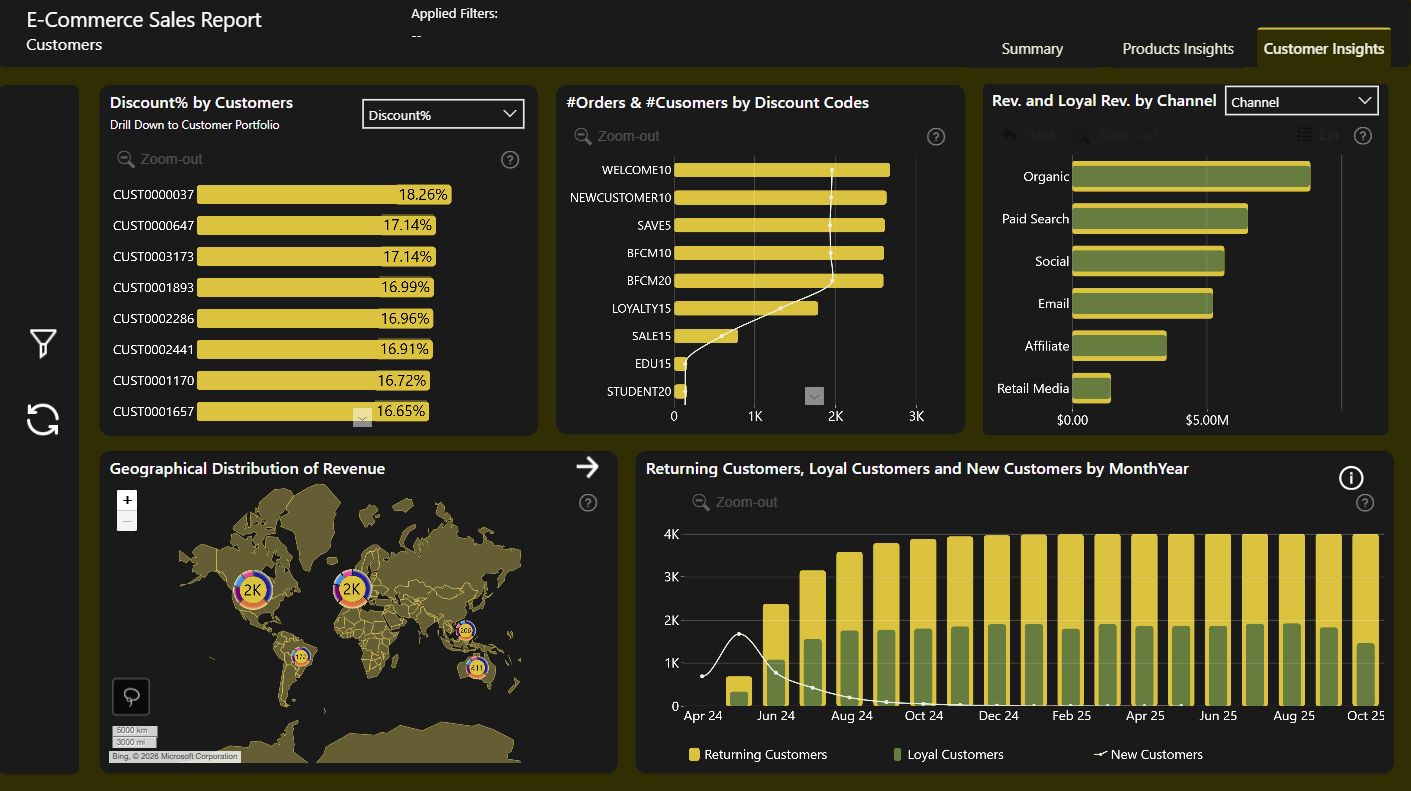Click the refresh arrows icon in sidebar
Screen dimensions: 1411x791
pyautogui.click(x=43, y=420)
